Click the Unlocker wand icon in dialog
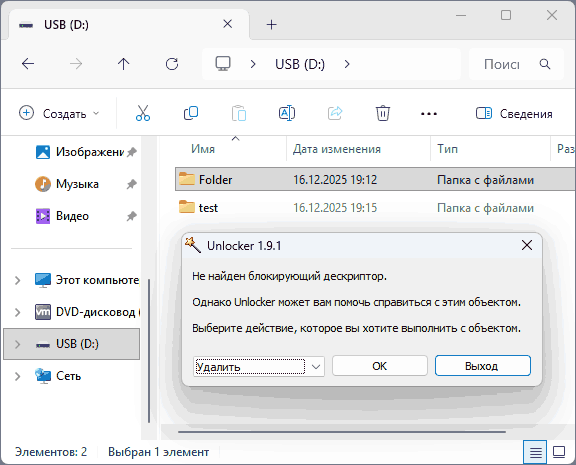576x465 pixels. click(193, 245)
